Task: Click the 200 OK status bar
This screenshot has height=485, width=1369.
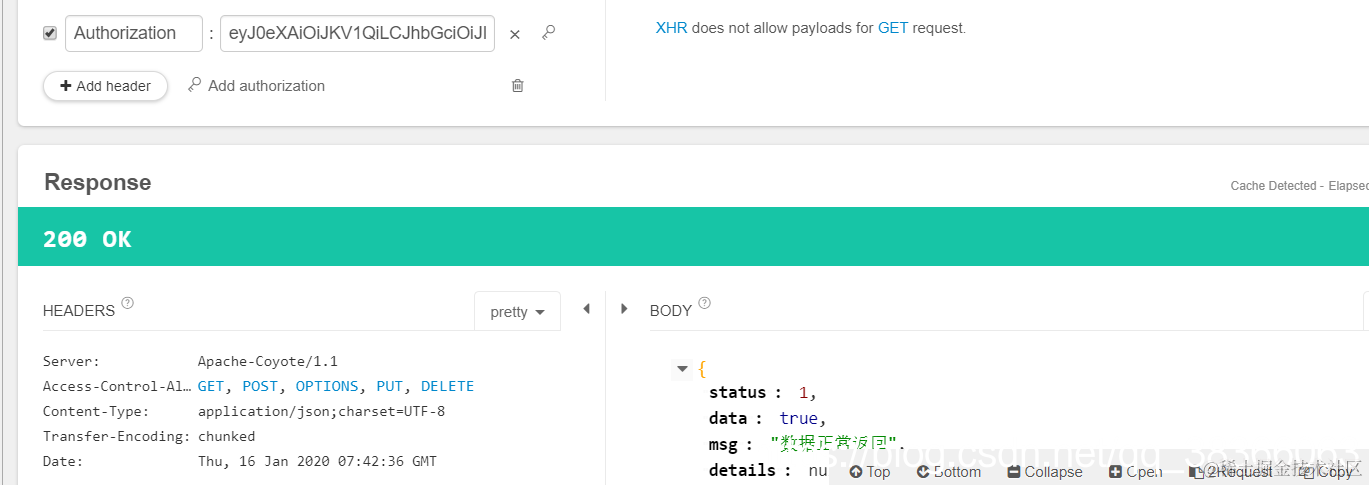Action: click(x=693, y=237)
